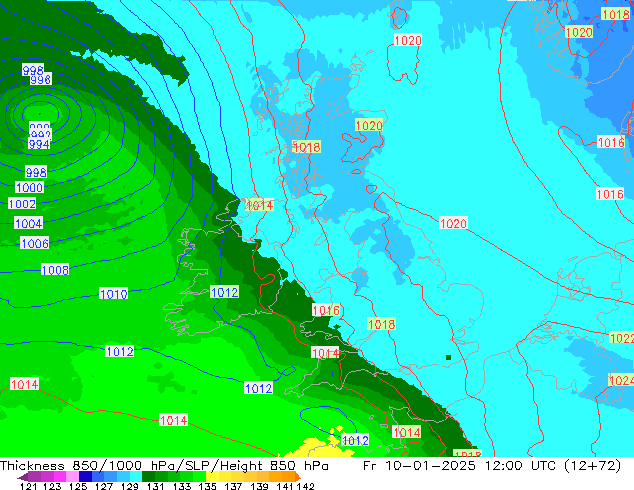Screen dimensions: 634x490
Task: Click the red 1024 pressure label
Action: click(621, 380)
